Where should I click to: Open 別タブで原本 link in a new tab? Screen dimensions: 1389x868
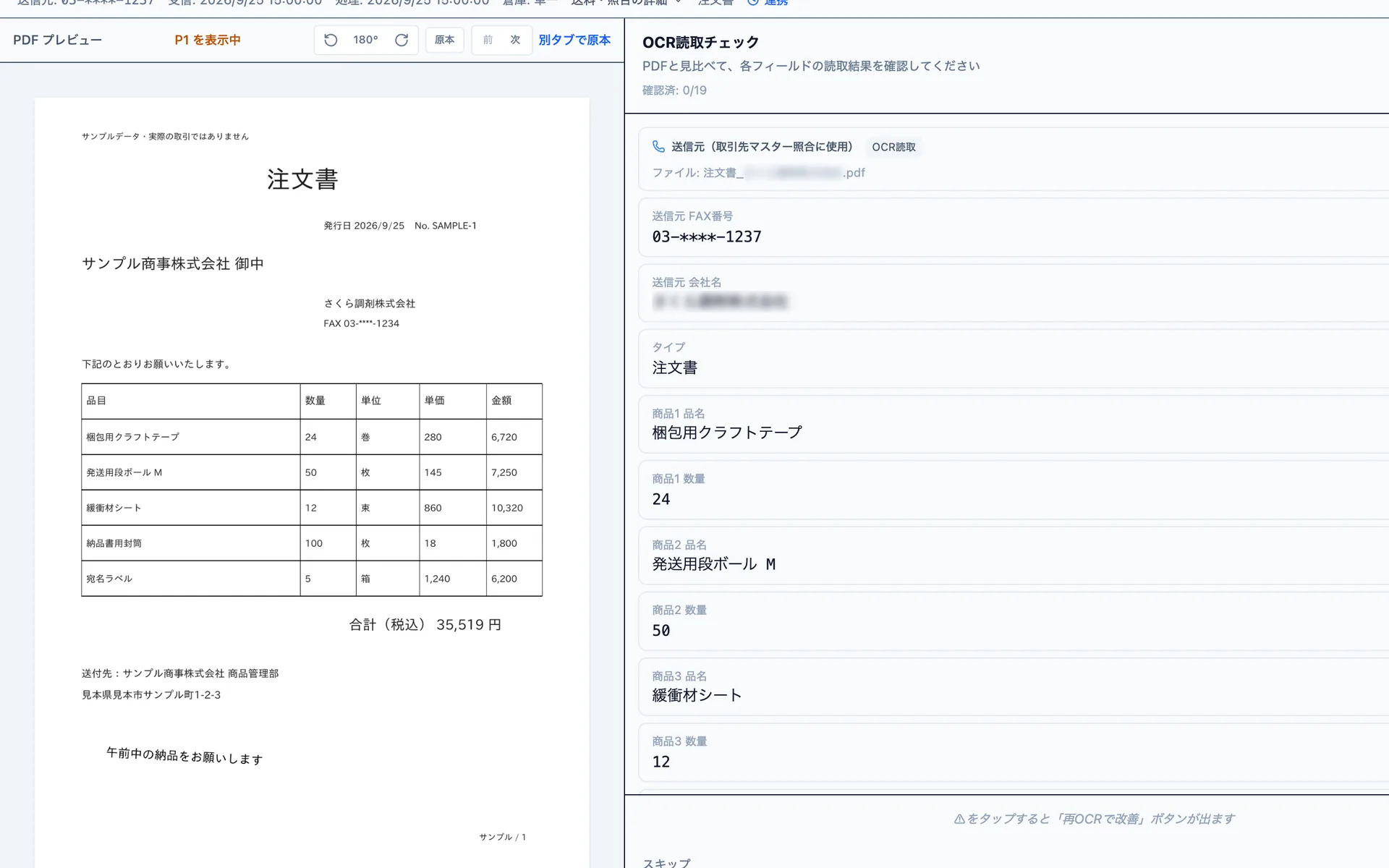pos(574,40)
